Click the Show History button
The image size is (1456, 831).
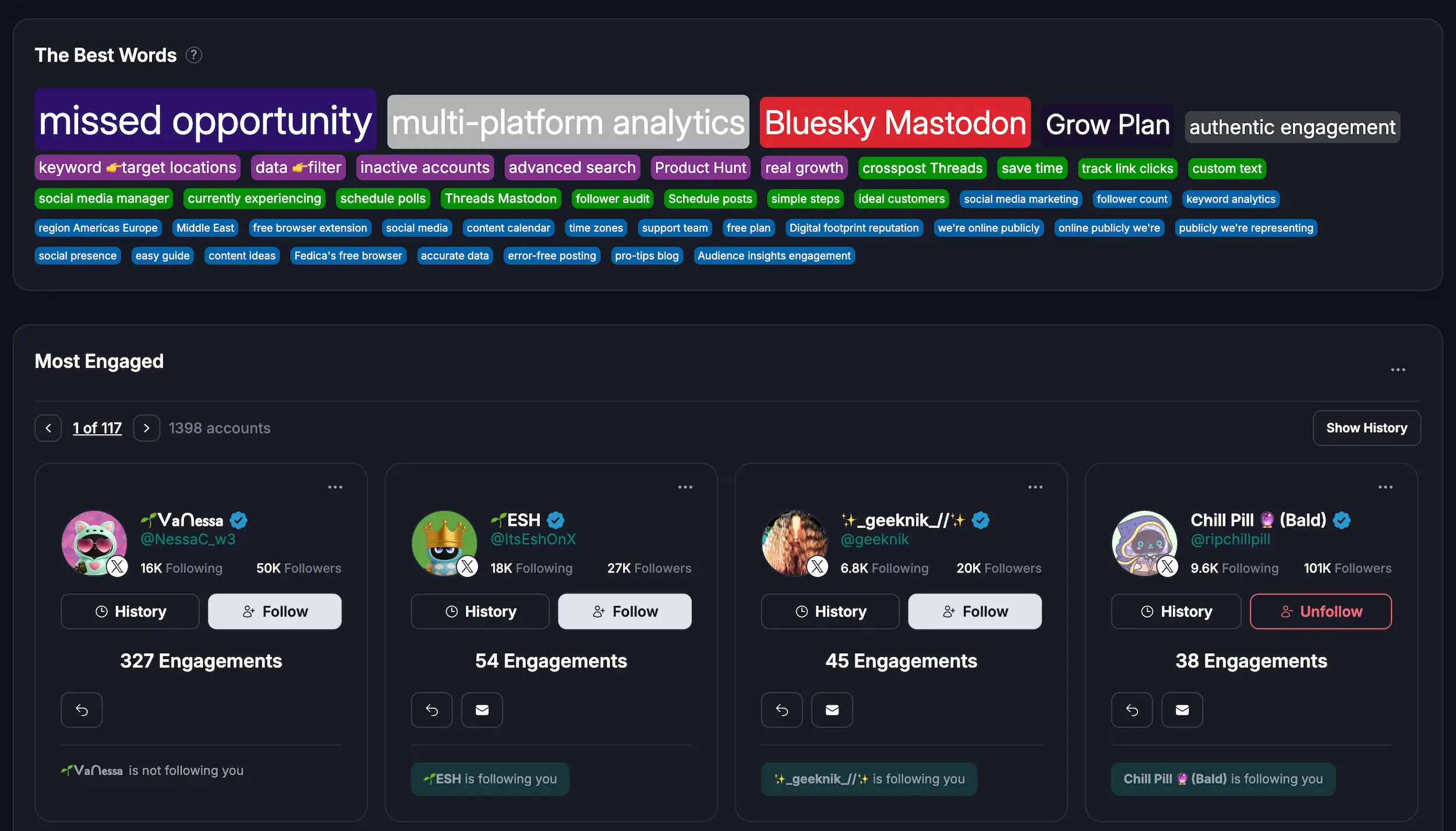point(1366,428)
